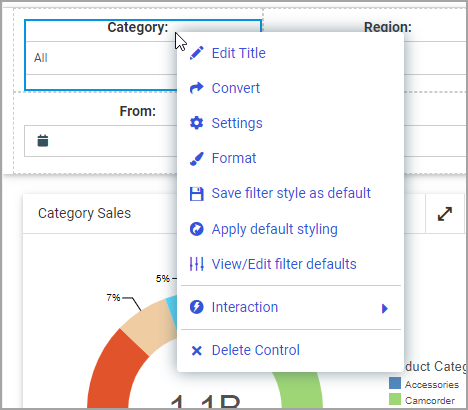The width and height of the screenshot is (468, 410).
Task: Click the From date input field
Action: (x=101, y=141)
